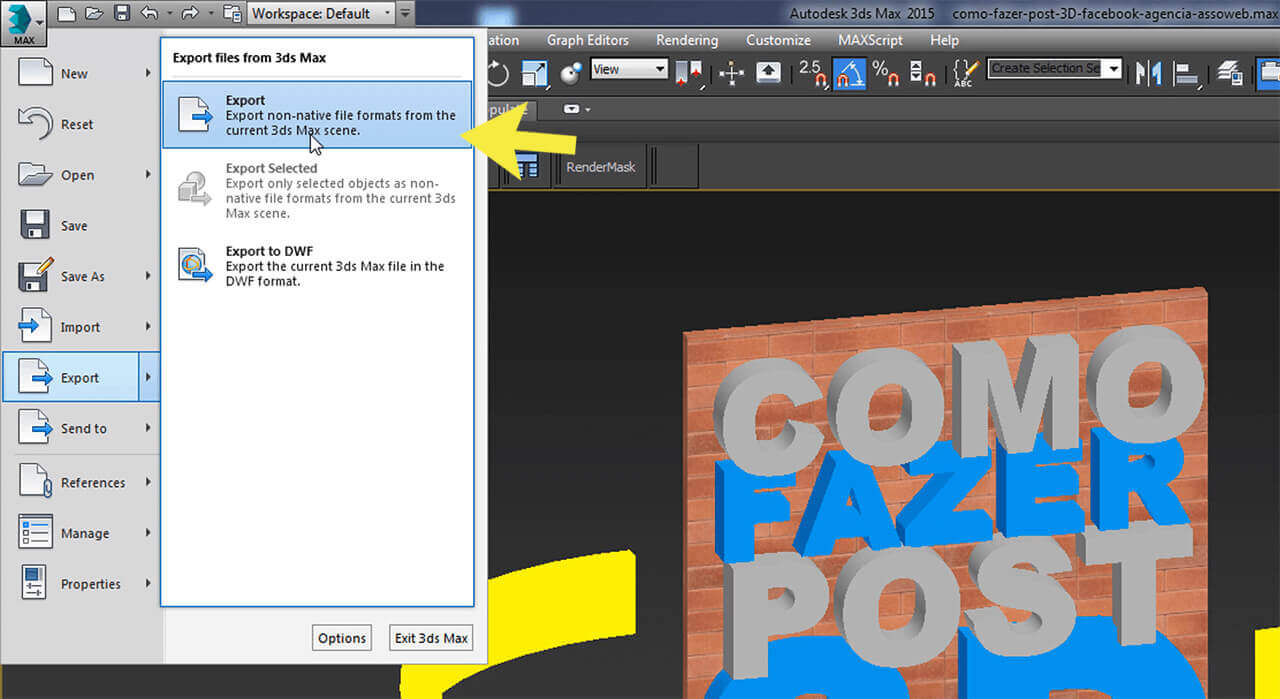1280x699 pixels.
Task: Click the 3ds Max application logo button
Action: point(23,22)
